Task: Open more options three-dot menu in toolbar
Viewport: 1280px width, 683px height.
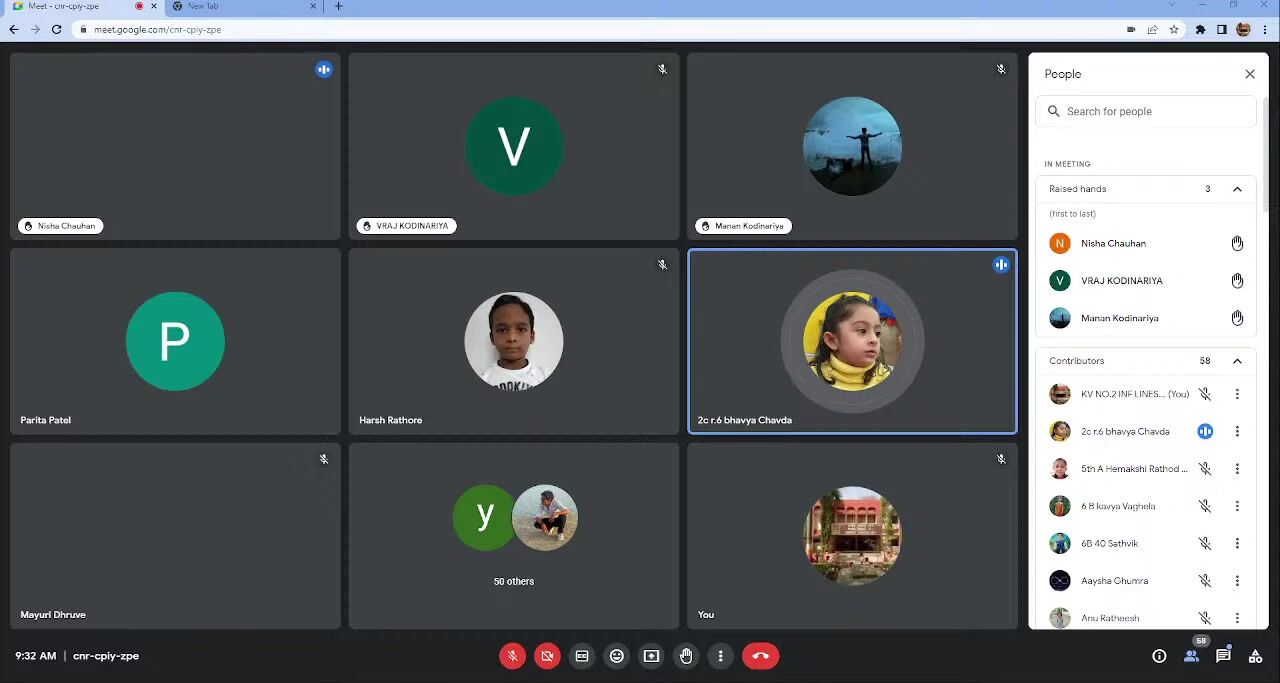Action: click(721, 656)
